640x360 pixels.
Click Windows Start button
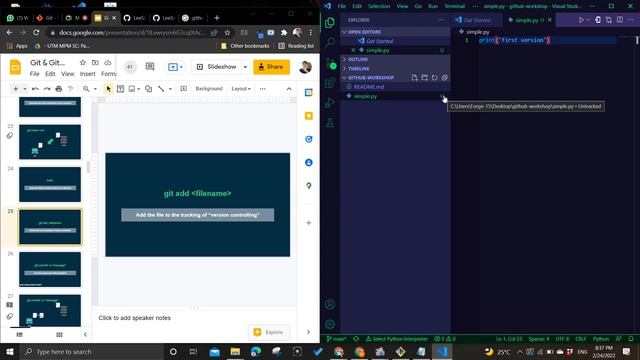pos(10,351)
